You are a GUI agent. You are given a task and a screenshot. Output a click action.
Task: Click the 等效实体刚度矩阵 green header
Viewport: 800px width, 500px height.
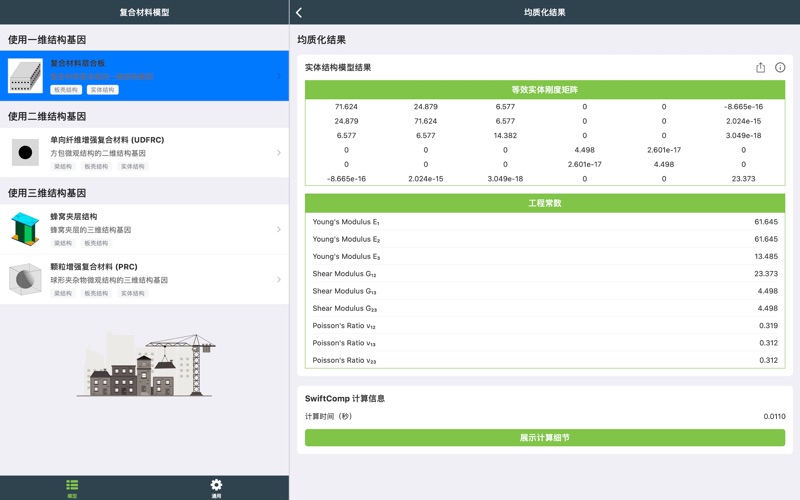(545, 90)
